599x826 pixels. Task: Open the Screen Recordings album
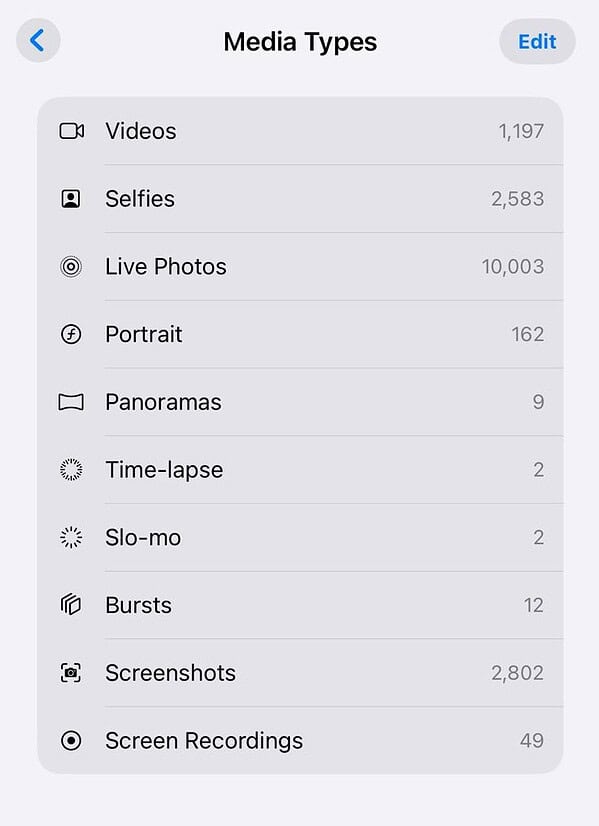[x=204, y=741]
